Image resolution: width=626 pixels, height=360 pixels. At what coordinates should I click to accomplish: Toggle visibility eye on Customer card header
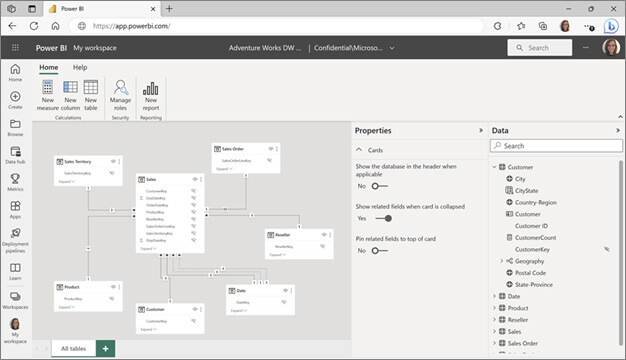coord(195,309)
